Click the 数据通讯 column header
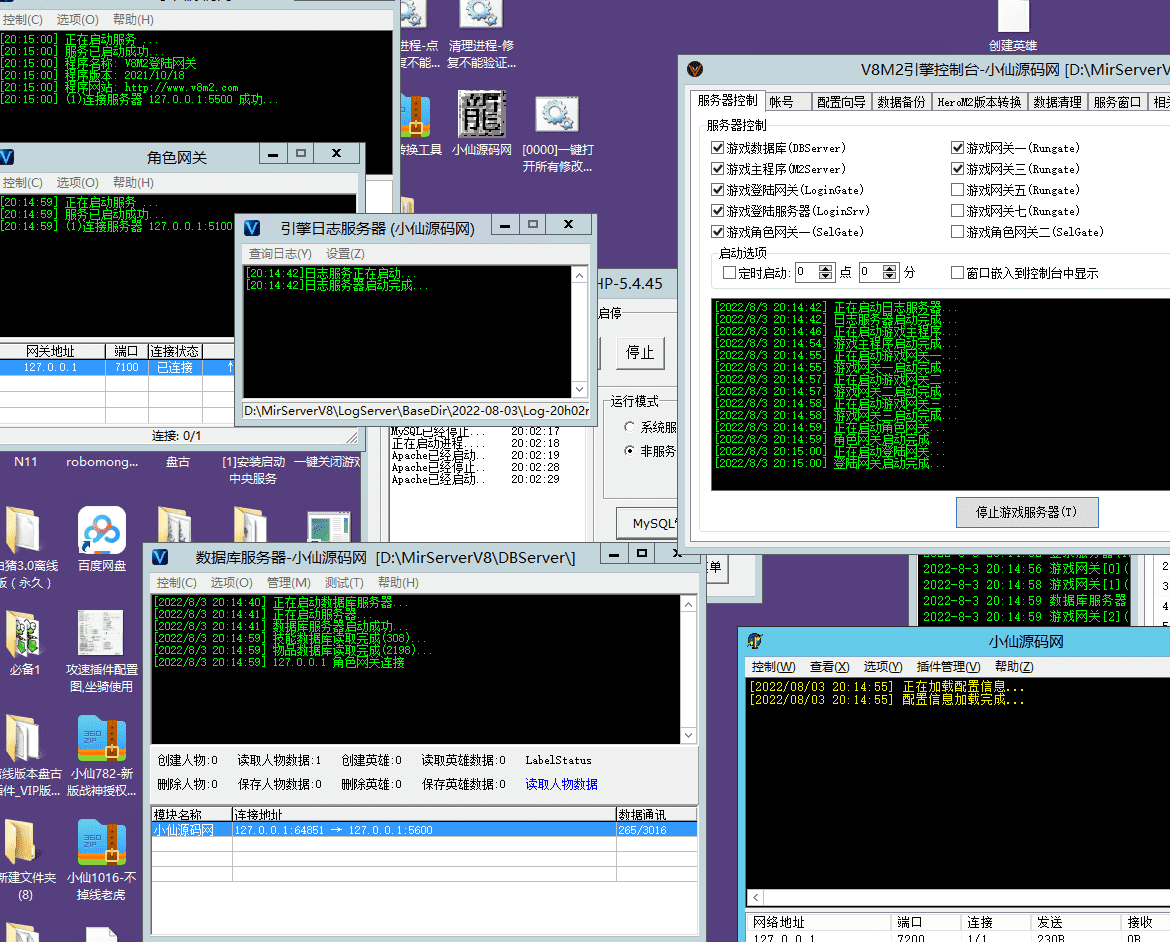The image size is (1170, 942). click(x=657, y=814)
